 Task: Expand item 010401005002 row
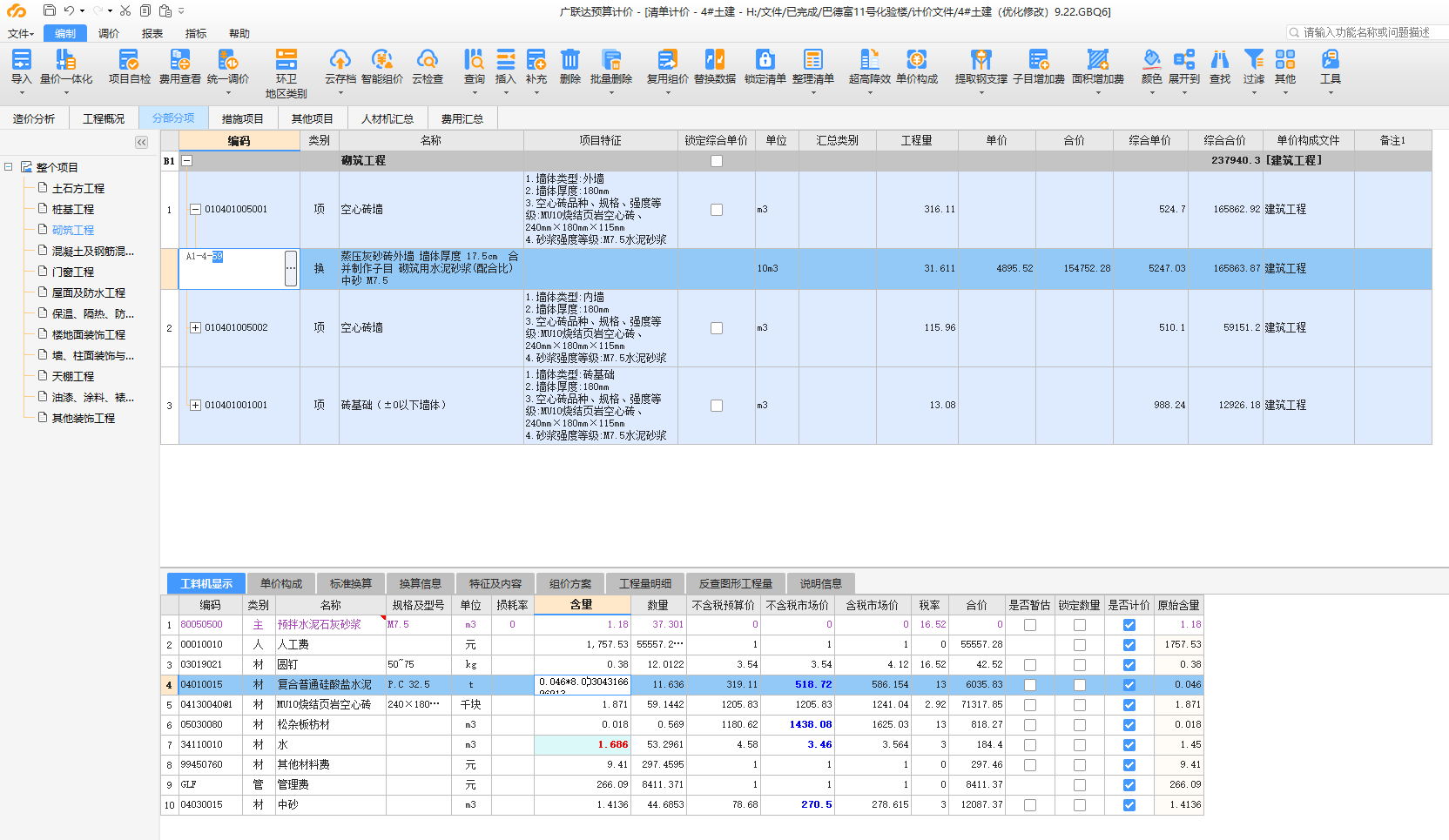click(x=196, y=328)
